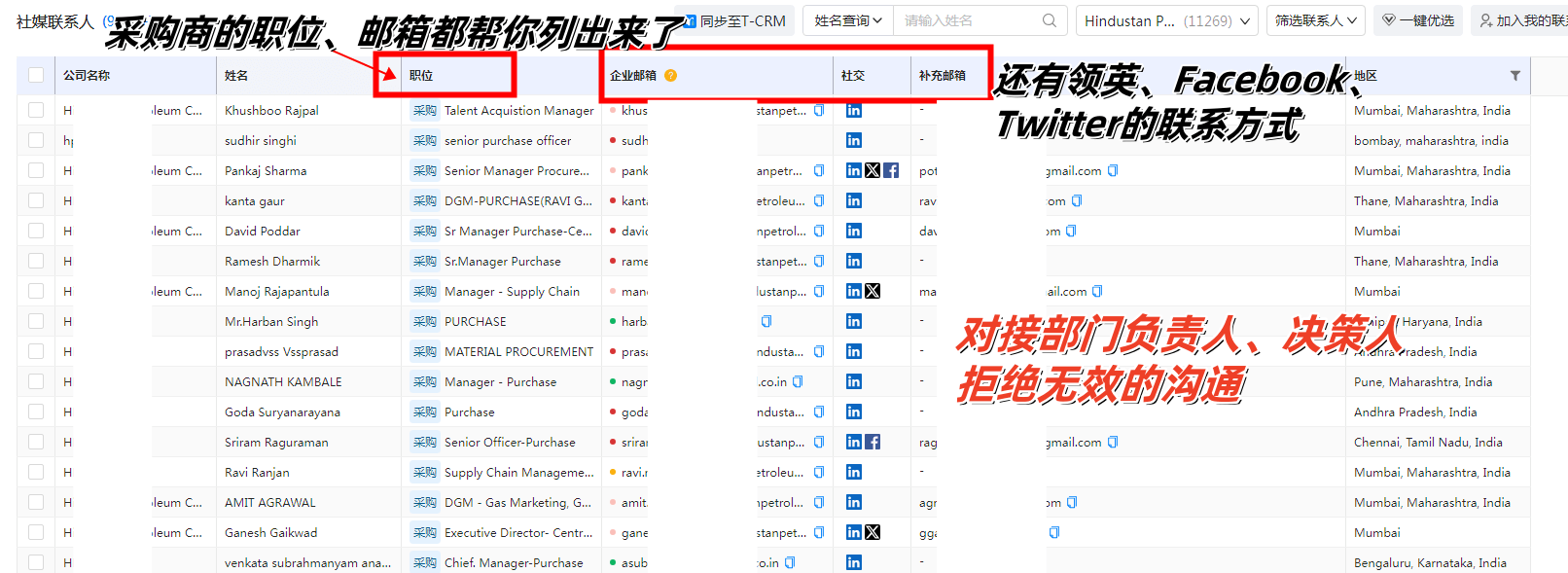
Task: Click the 请输入姓名 search input field
Action: click(968, 20)
